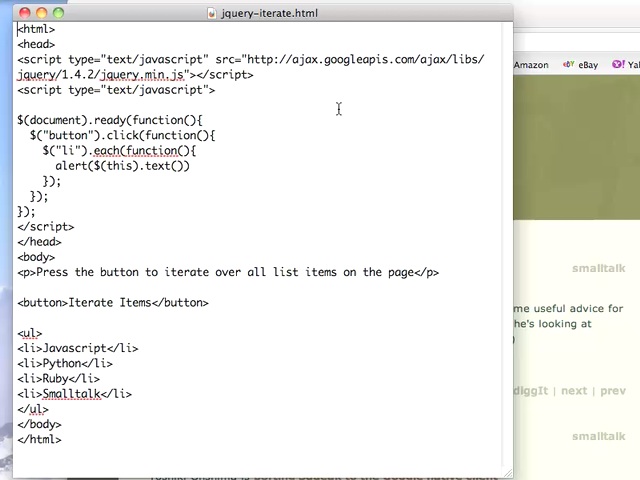Click on 'alert($(this).text())' line
640x480 pixels.
tap(122, 166)
